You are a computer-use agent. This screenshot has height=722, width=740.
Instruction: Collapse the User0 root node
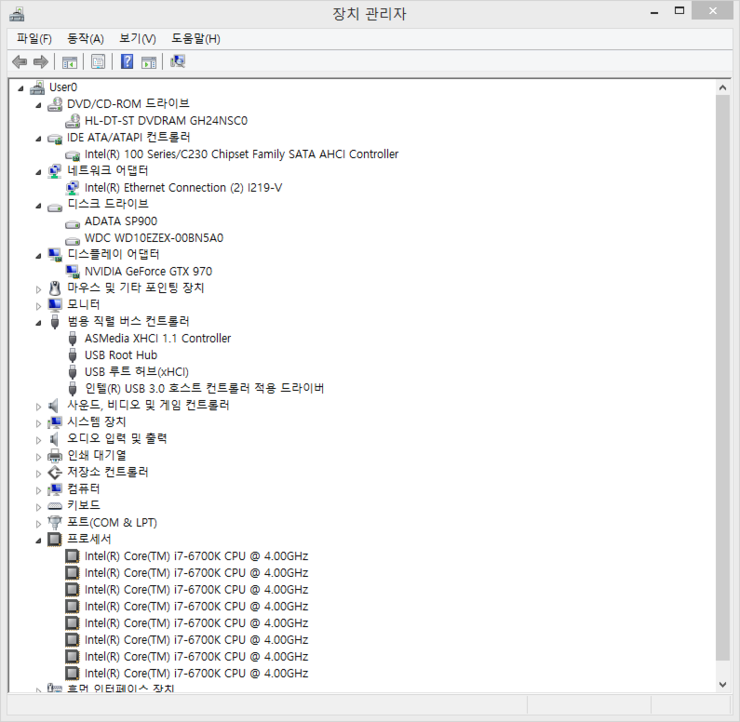click(20, 88)
